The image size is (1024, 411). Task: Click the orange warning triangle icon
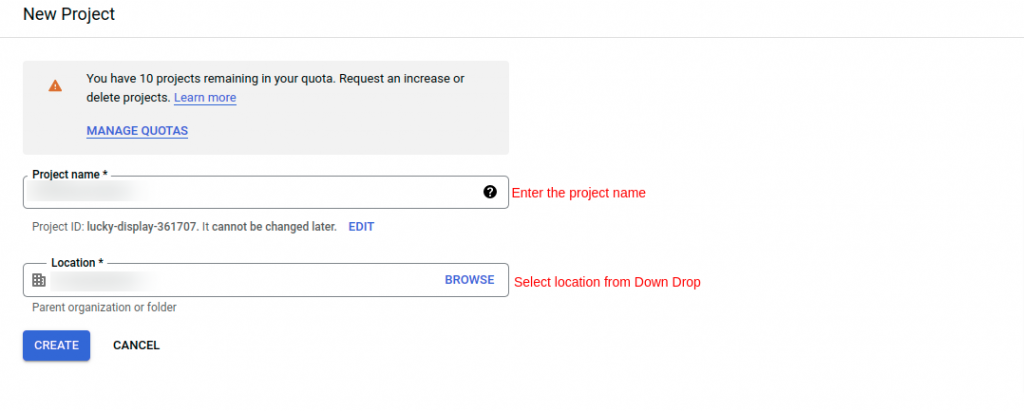click(x=55, y=86)
